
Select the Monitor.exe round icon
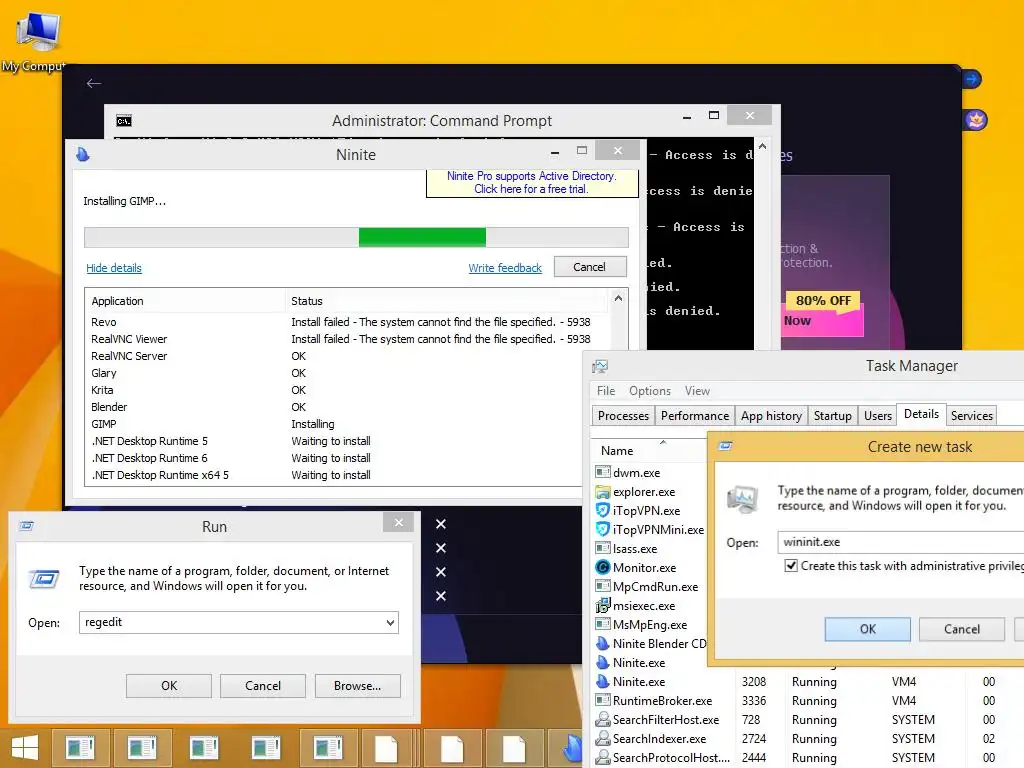(x=603, y=568)
